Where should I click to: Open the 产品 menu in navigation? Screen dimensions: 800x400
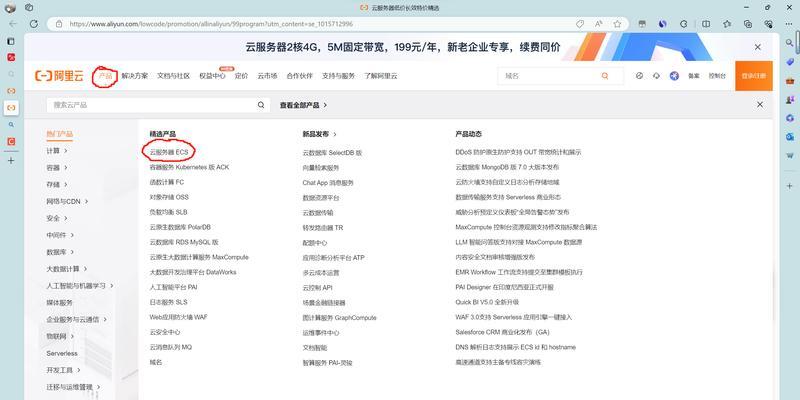tap(105, 76)
